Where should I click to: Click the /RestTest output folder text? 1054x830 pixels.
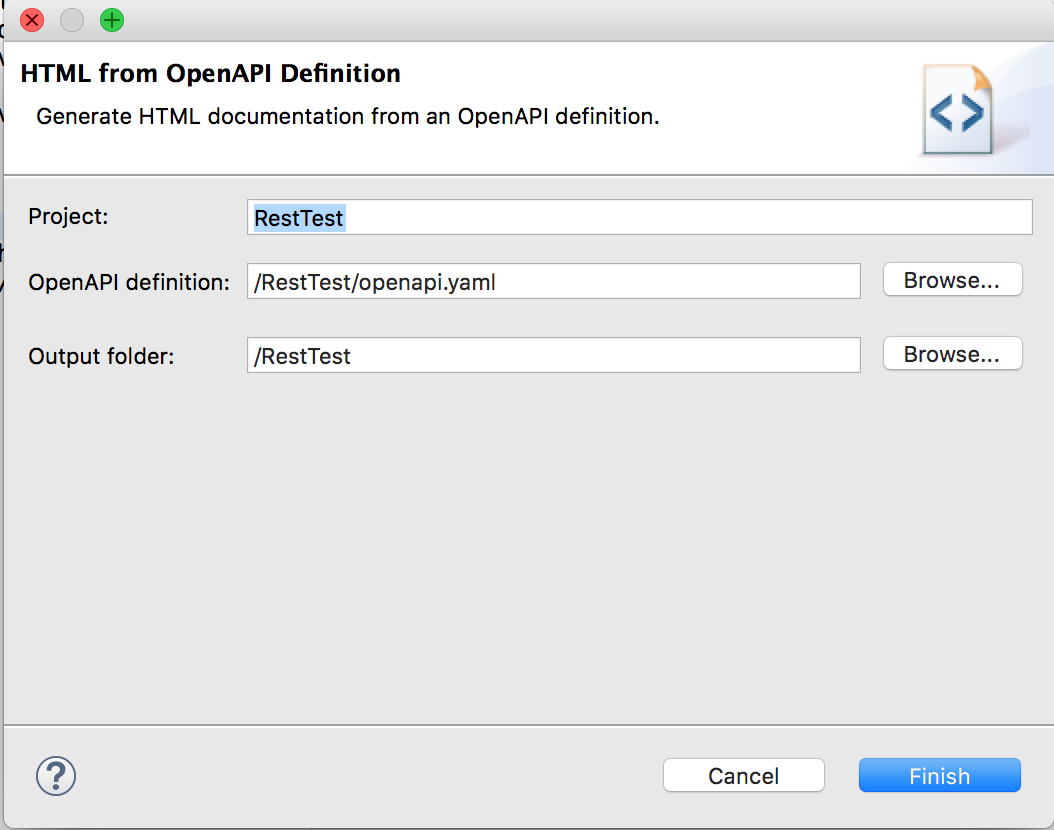pyautogui.click(x=302, y=356)
